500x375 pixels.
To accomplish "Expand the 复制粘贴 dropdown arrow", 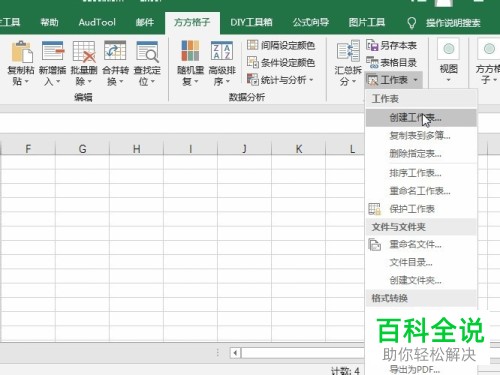I will [27, 82].
